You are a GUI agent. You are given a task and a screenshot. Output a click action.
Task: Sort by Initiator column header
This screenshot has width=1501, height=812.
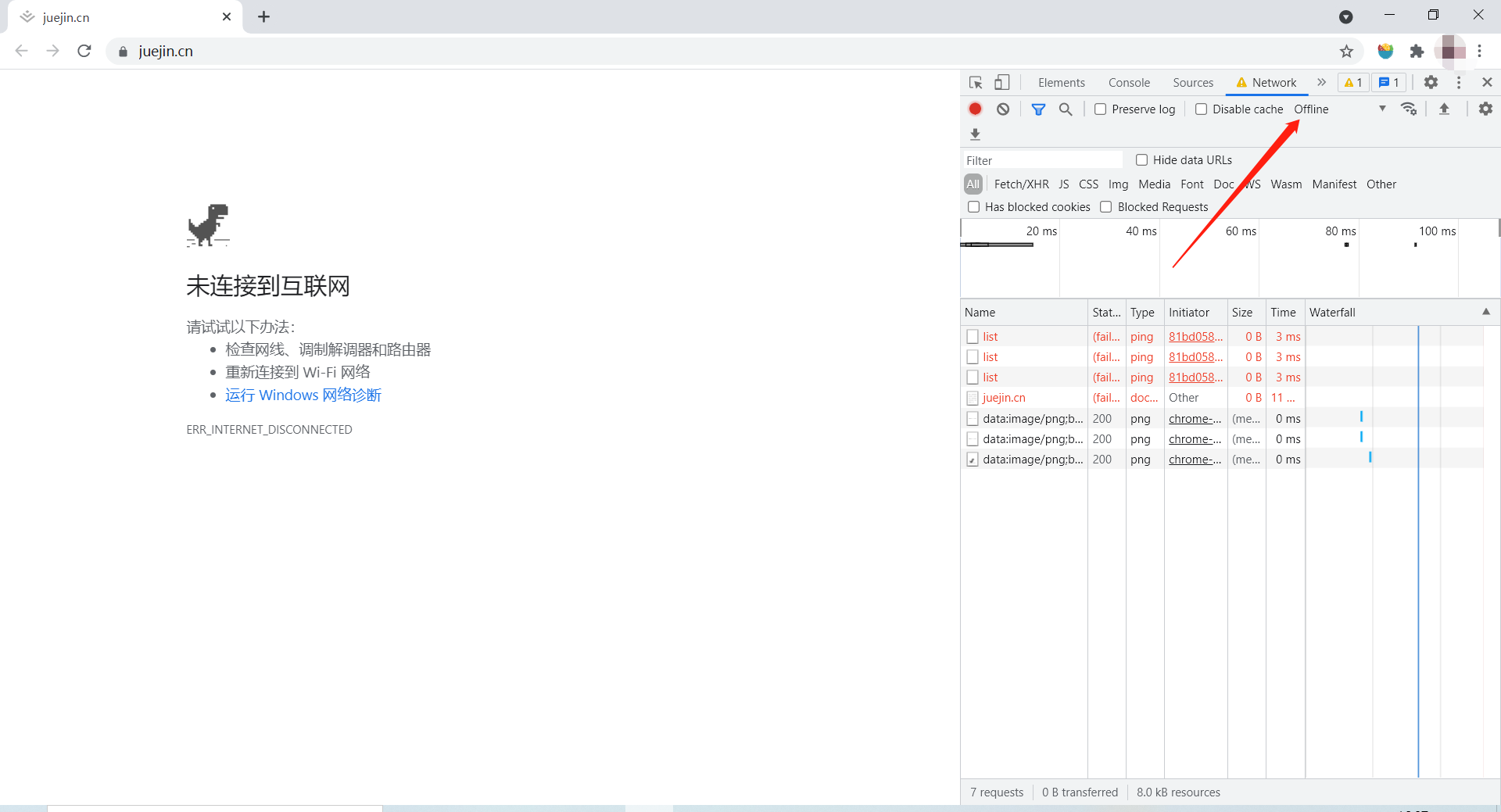pos(1195,312)
